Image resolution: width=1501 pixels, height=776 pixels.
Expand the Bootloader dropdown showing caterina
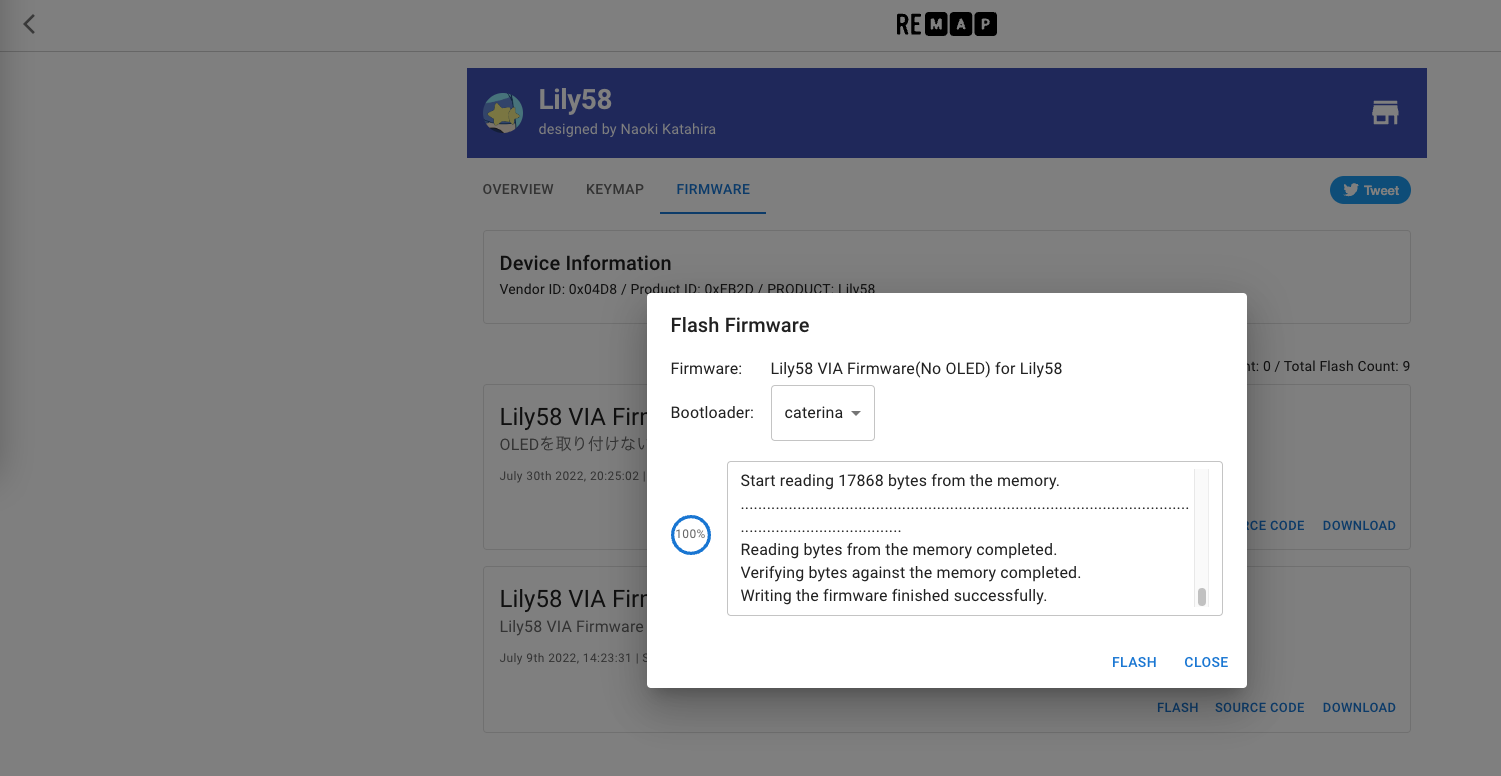click(822, 413)
